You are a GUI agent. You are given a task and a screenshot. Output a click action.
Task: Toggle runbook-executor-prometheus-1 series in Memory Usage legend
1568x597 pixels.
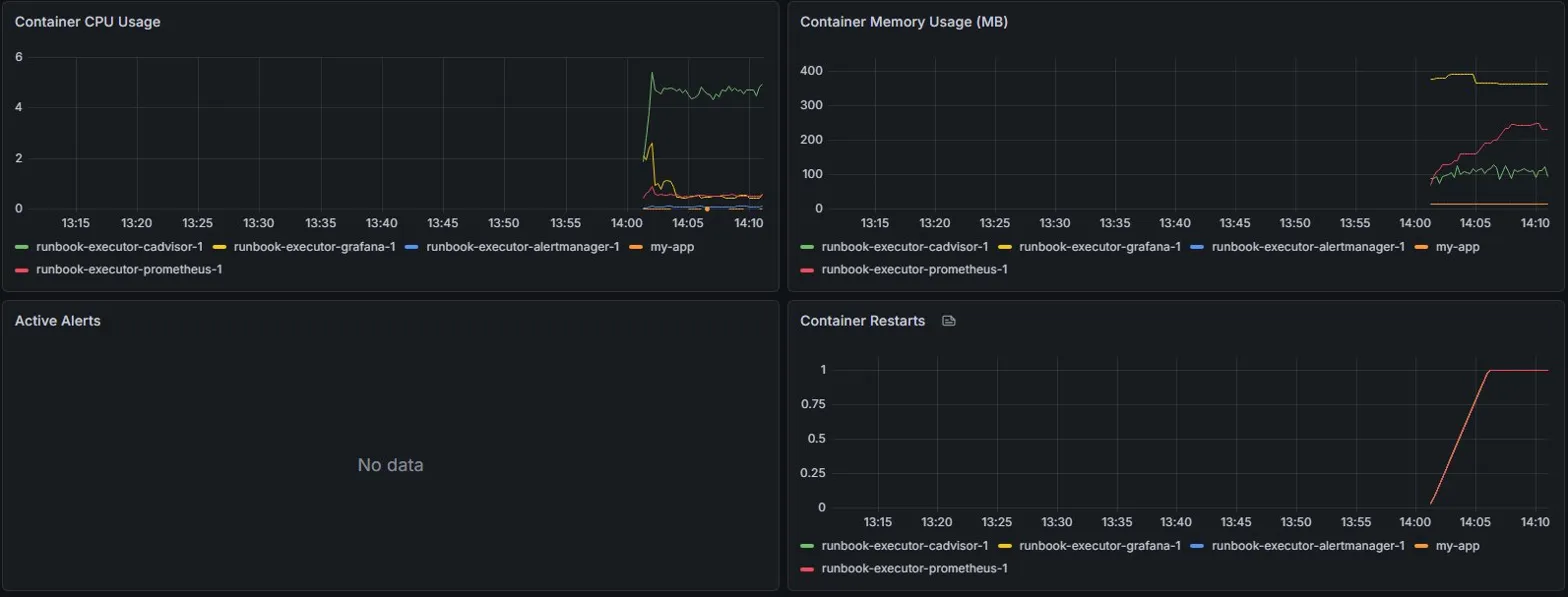tap(914, 269)
